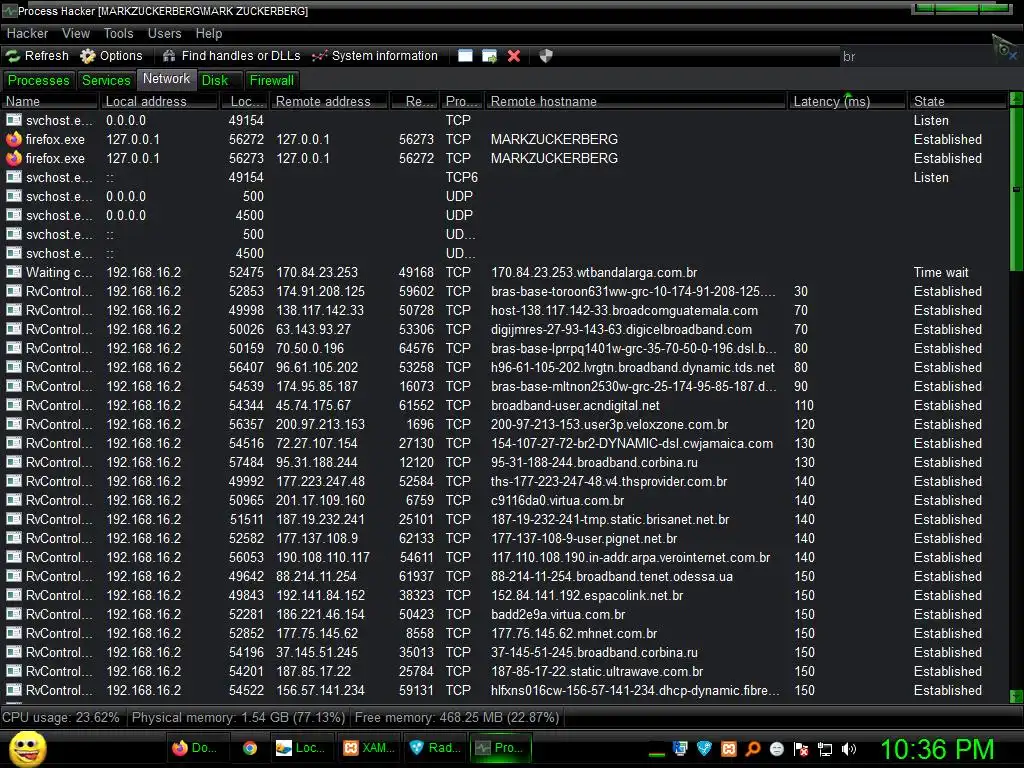
Task: Select hostname 88-214-11-254.broadband.tenet.odessa.ua
Action: (x=612, y=577)
